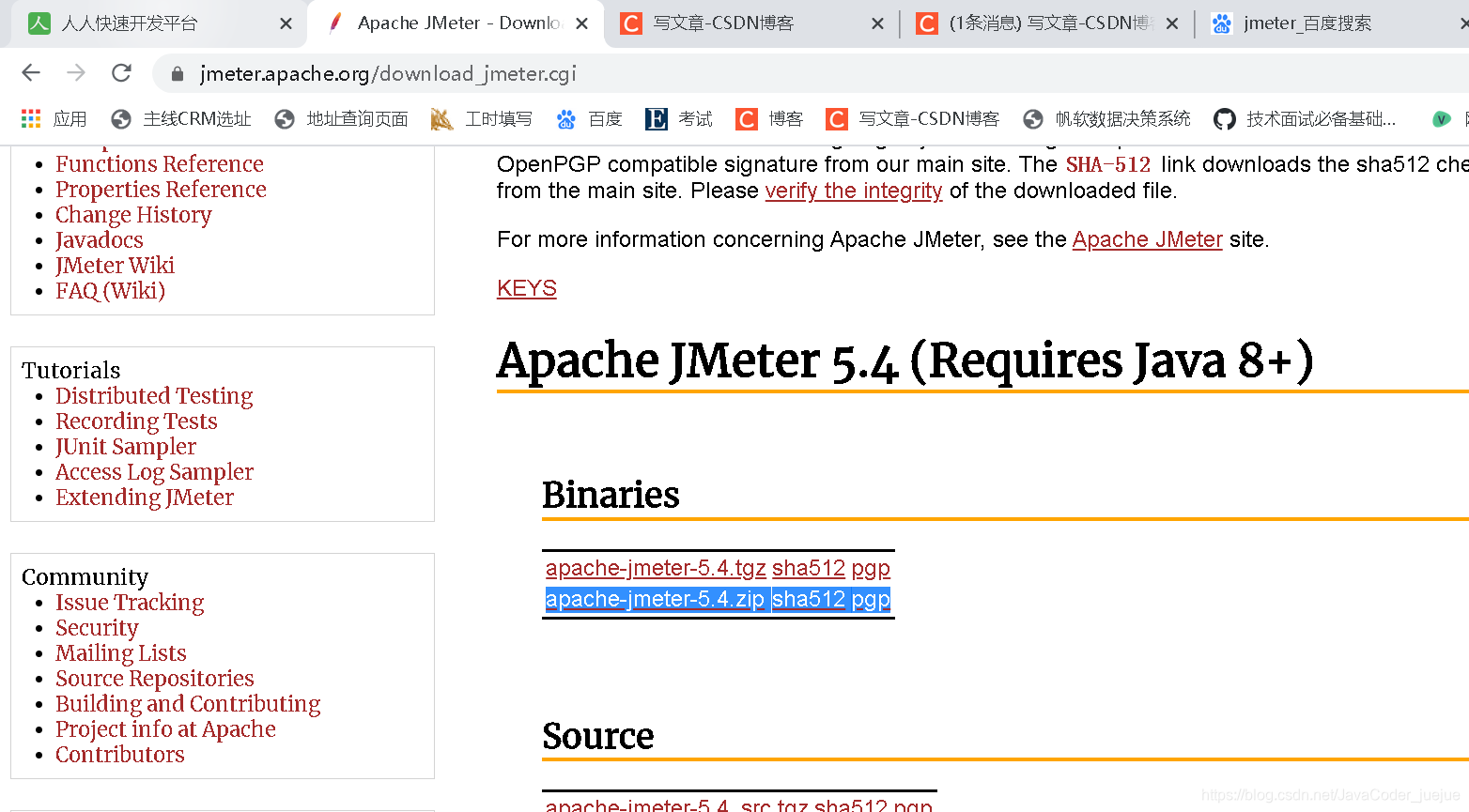Open the Functions Reference link
The width and height of the screenshot is (1469, 812).
tap(159, 164)
